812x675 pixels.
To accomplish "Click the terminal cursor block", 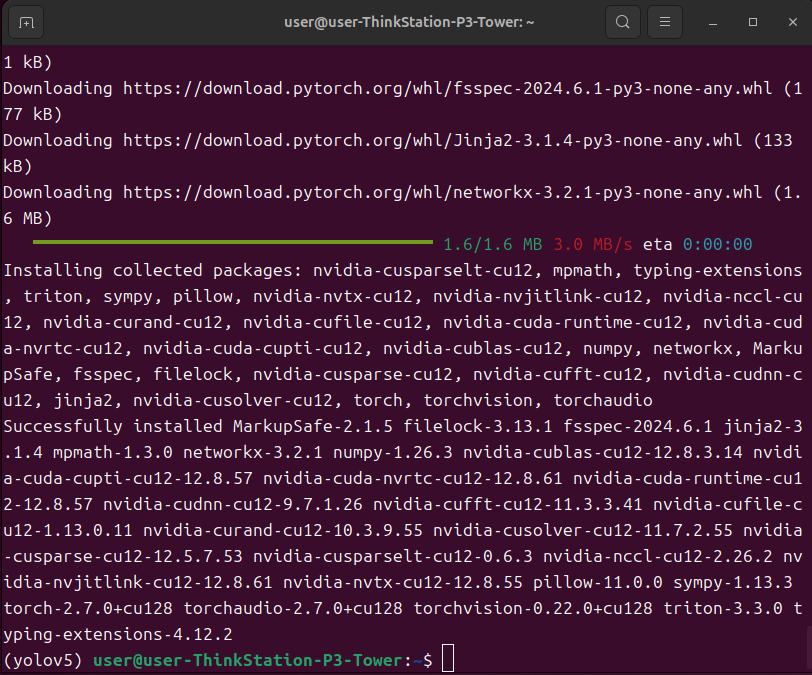I will (x=448, y=658).
